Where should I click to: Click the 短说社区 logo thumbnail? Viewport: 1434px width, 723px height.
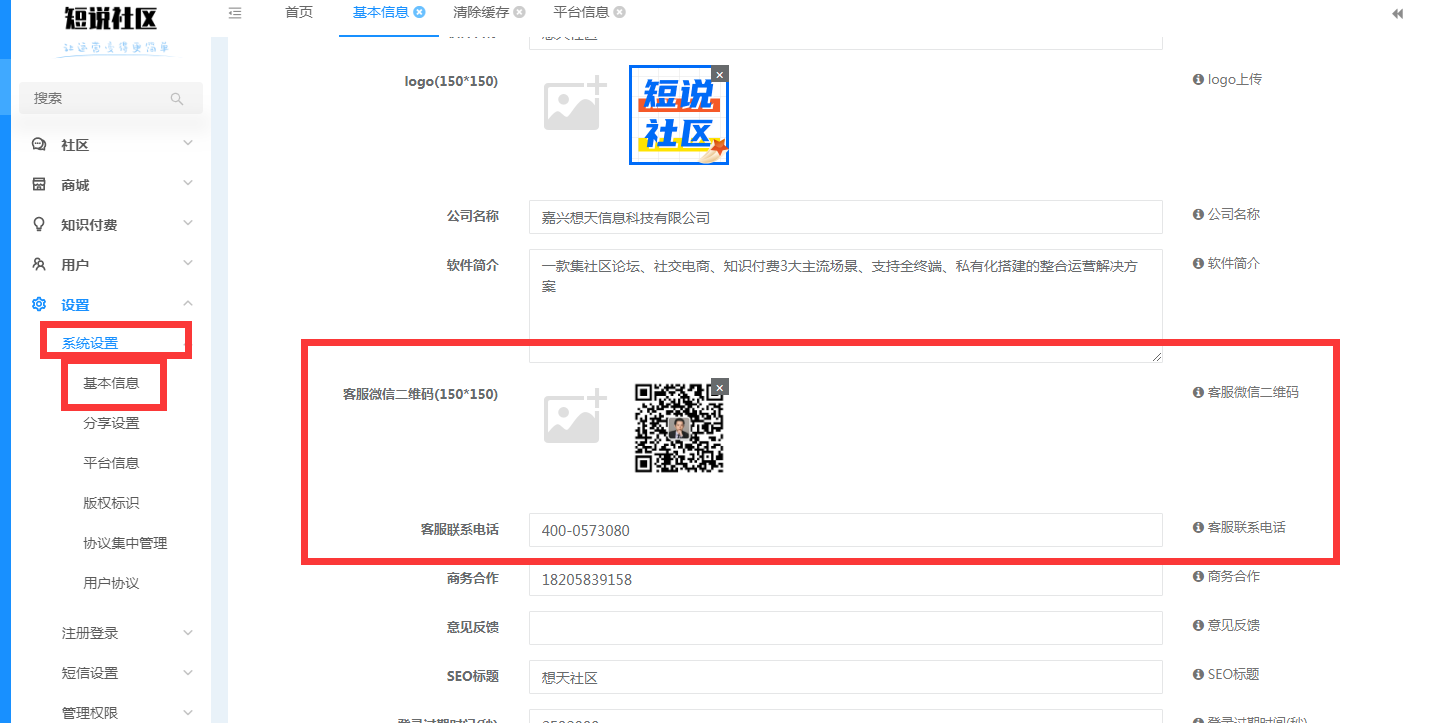point(679,115)
